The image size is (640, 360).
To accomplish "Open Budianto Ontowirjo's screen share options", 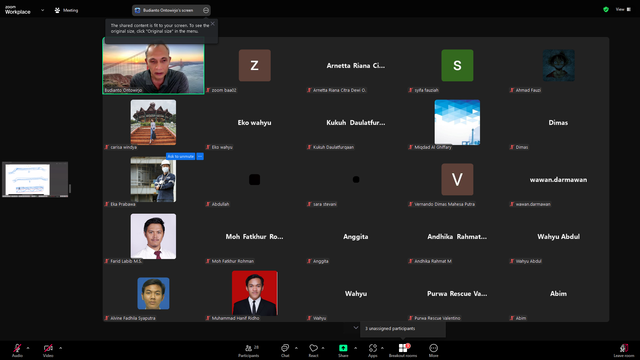I will click(x=171, y=10).
